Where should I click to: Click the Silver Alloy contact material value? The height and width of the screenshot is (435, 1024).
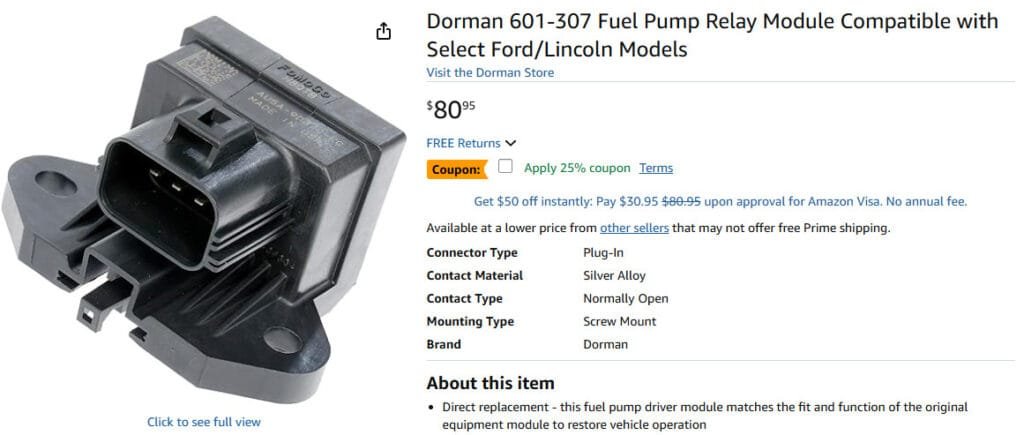[x=614, y=275]
